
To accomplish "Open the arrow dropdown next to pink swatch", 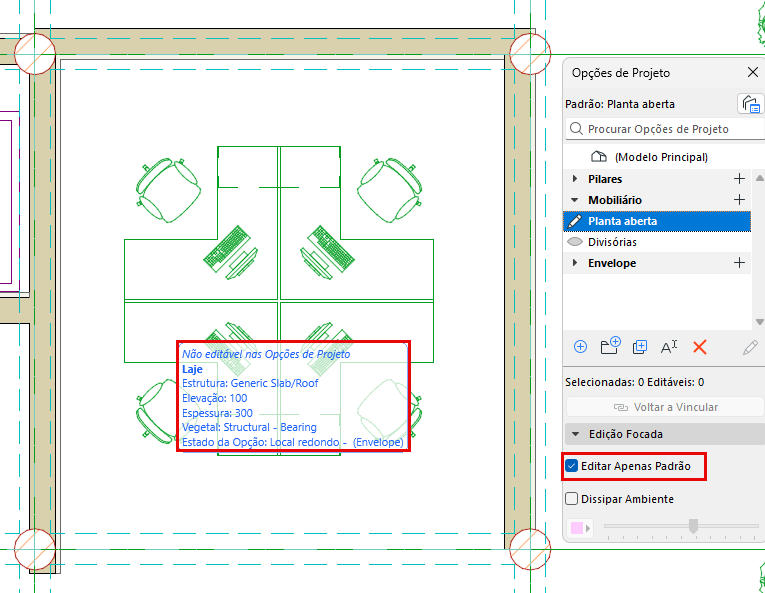I will click(588, 528).
